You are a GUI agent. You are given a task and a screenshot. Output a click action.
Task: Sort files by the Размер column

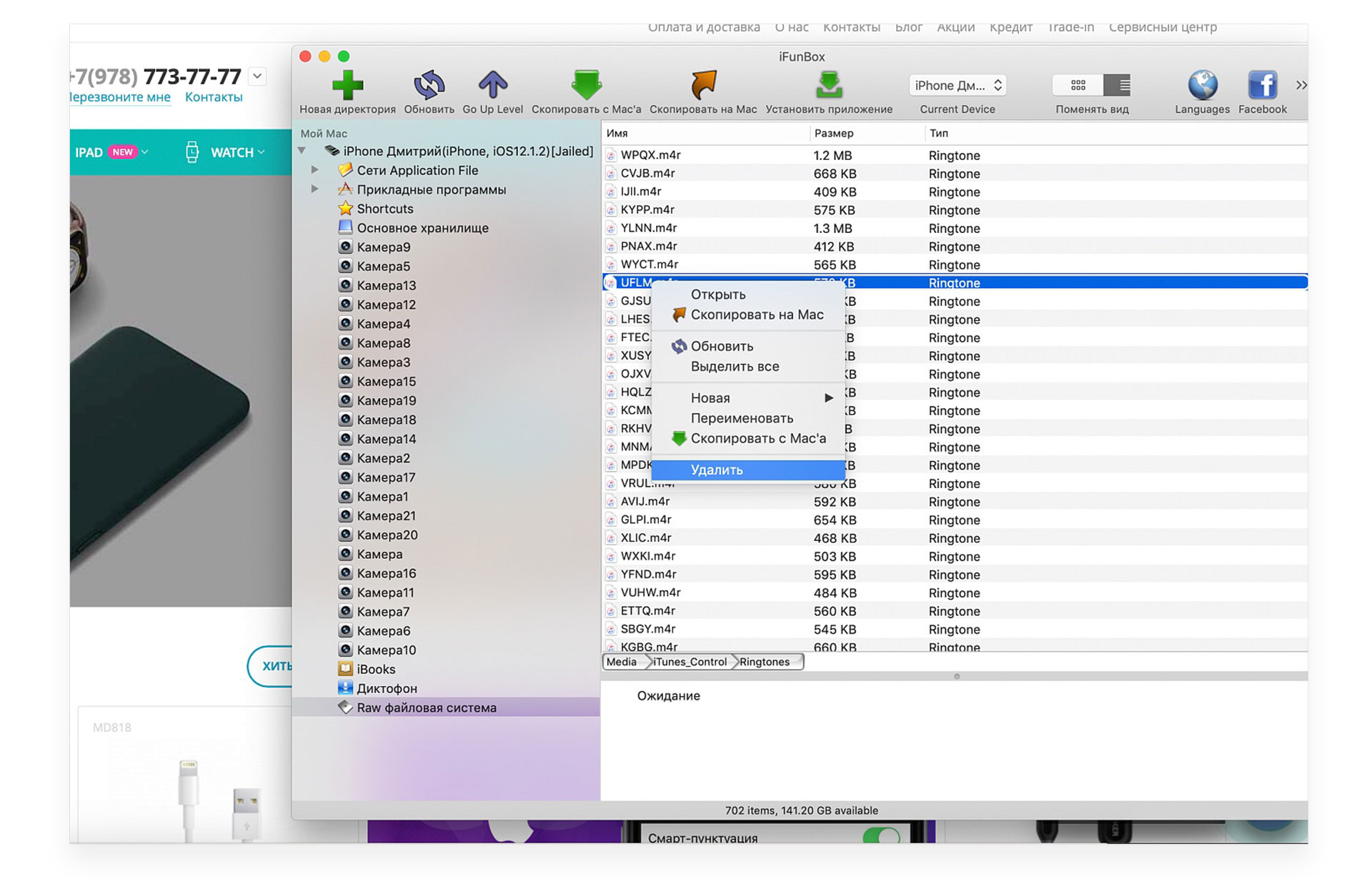tap(867, 133)
